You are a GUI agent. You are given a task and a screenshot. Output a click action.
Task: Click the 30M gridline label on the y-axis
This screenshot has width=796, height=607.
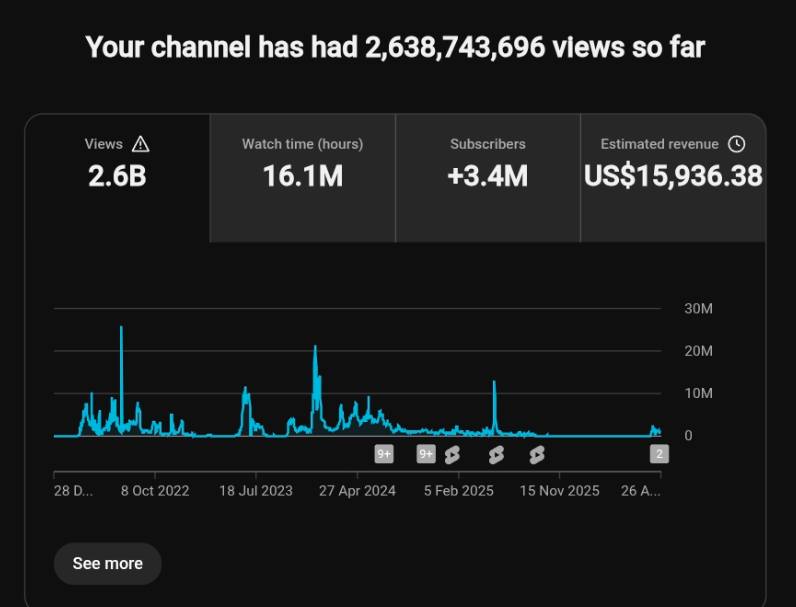tap(699, 309)
